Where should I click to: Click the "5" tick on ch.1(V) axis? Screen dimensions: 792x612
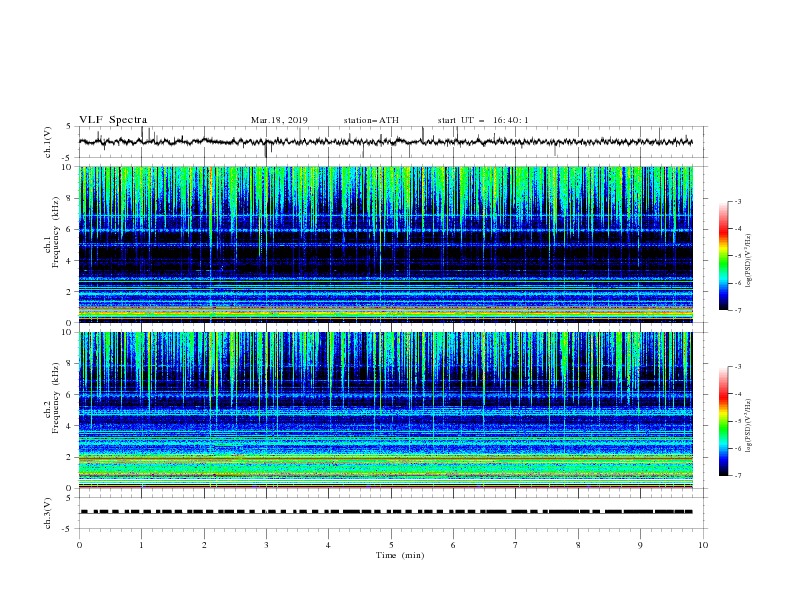[x=69, y=126]
